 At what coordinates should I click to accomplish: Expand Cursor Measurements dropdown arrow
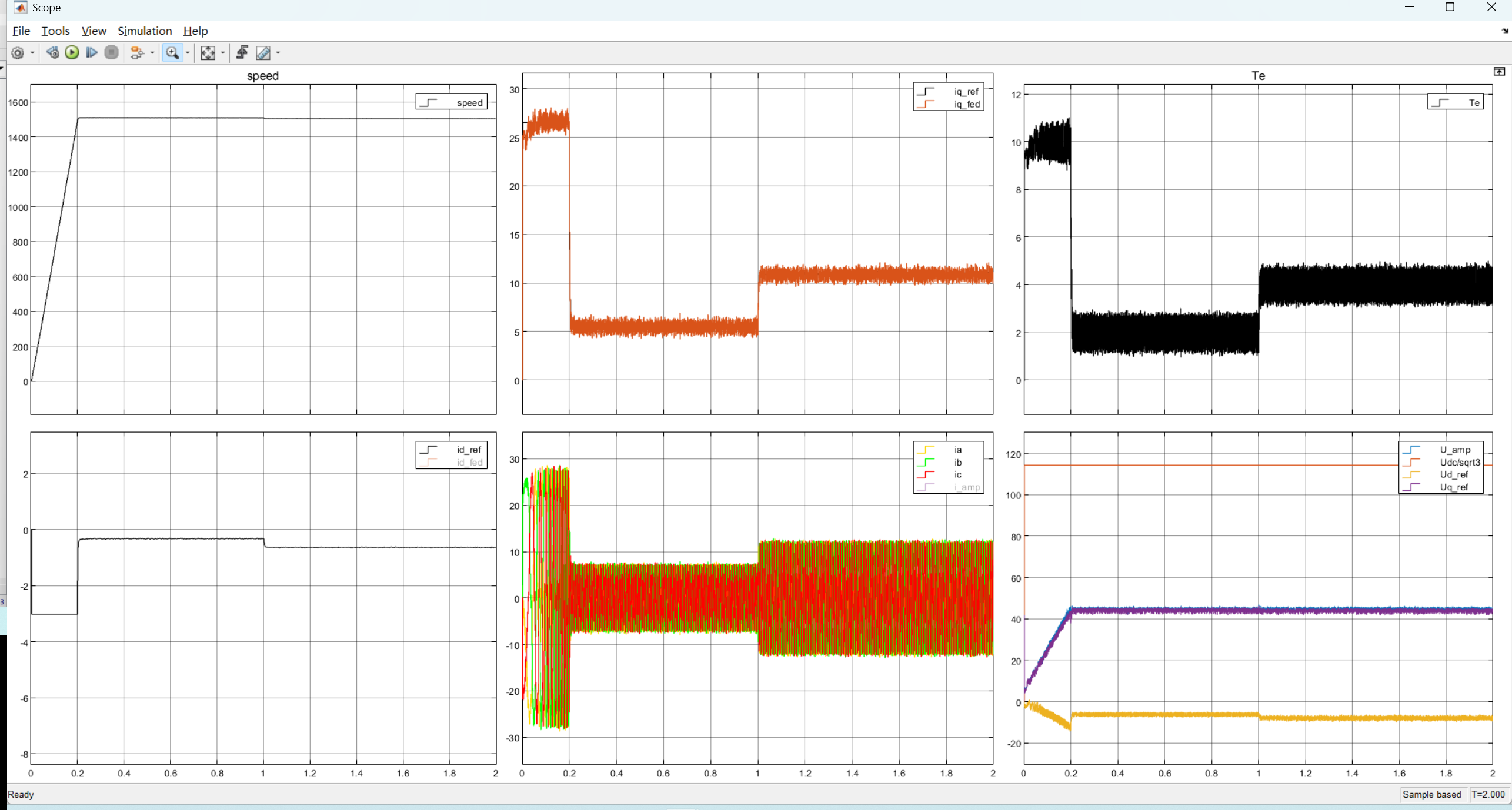(278, 53)
